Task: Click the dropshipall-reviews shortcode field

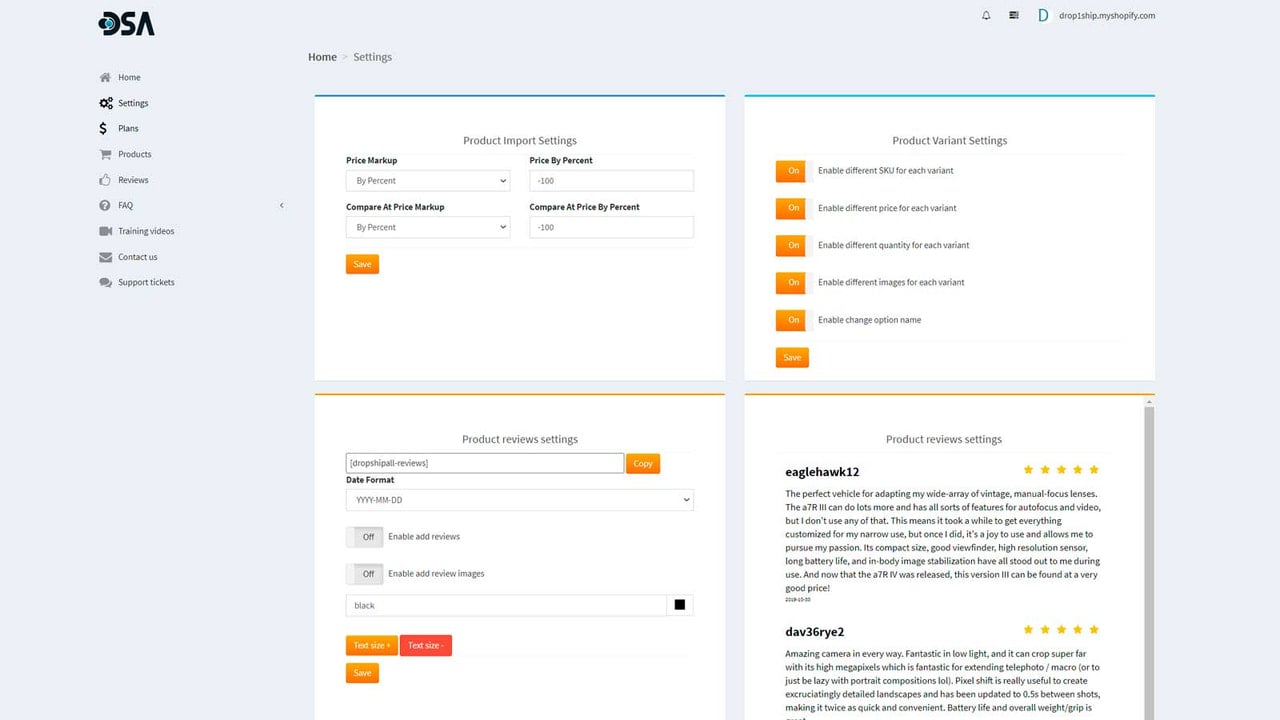Action: 485,463
